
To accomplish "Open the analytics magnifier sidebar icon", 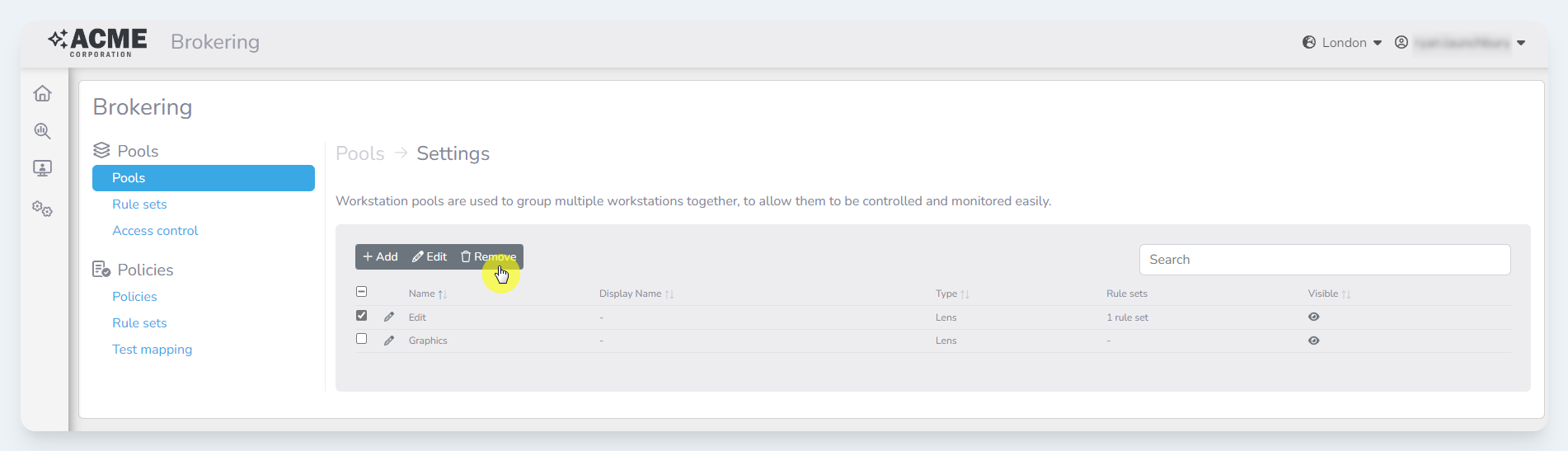I will tap(42, 131).
